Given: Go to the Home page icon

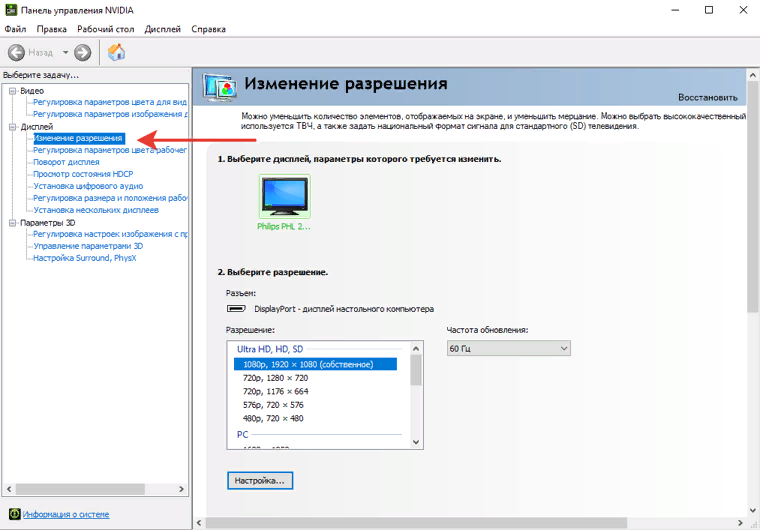Looking at the screenshot, I should (x=116, y=52).
